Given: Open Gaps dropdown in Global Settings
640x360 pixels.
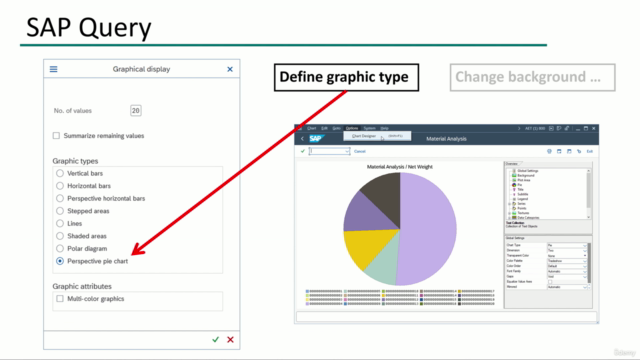Looking at the screenshot, I should tap(584, 276).
